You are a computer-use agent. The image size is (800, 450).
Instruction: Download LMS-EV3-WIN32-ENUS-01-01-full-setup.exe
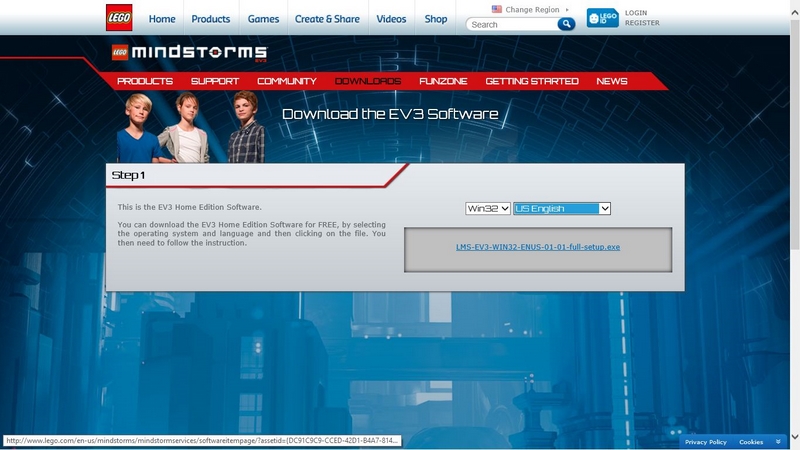click(538, 247)
